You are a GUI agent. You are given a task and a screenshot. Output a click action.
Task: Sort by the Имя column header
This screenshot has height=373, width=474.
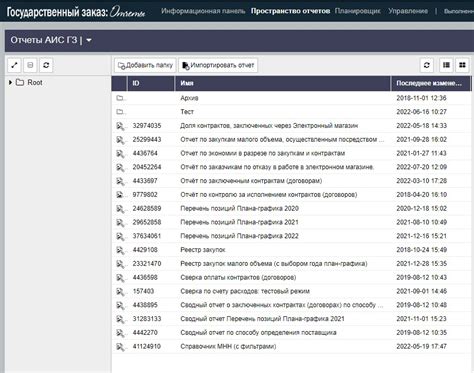pyautogui.click(x=283, y=83)
